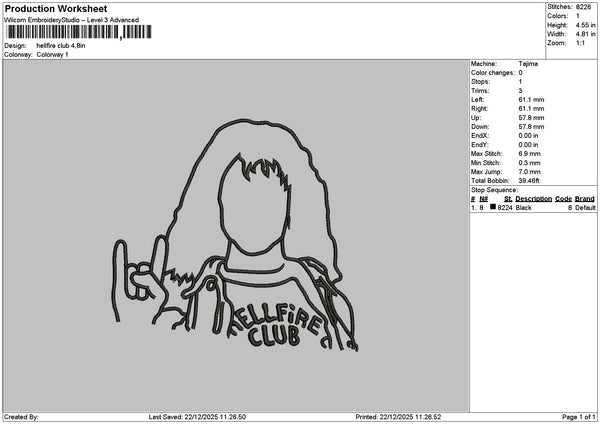This screenshot has width=600, height=424.
Task: Click the Width value 4.81 in
Action: (585, 34)
